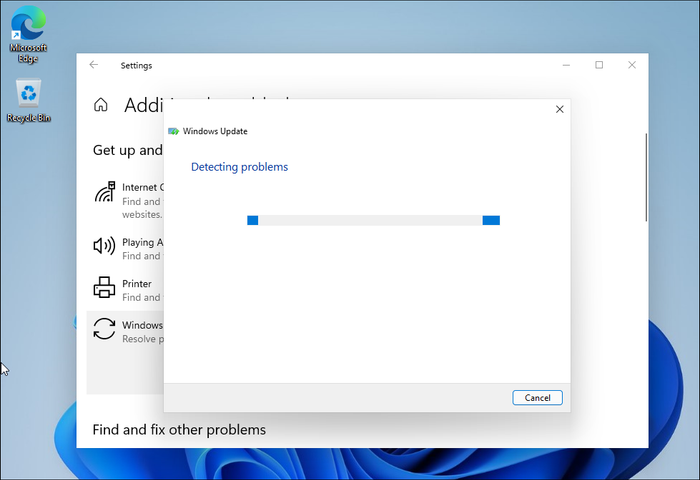Click the Settings home icon
700x480 pixels.
[x=101, y=105]
